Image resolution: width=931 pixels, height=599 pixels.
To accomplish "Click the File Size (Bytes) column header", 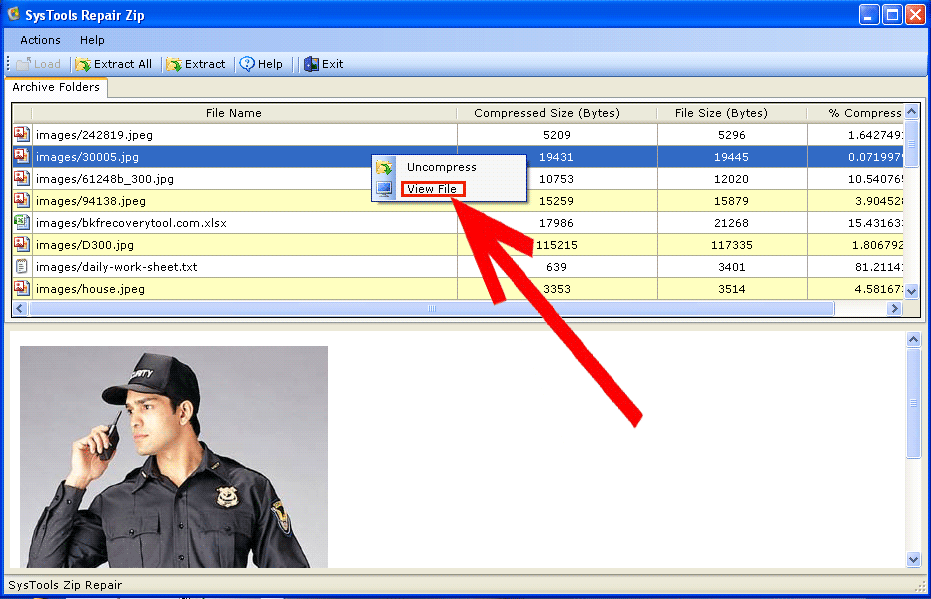I will (x=720, y=113).
